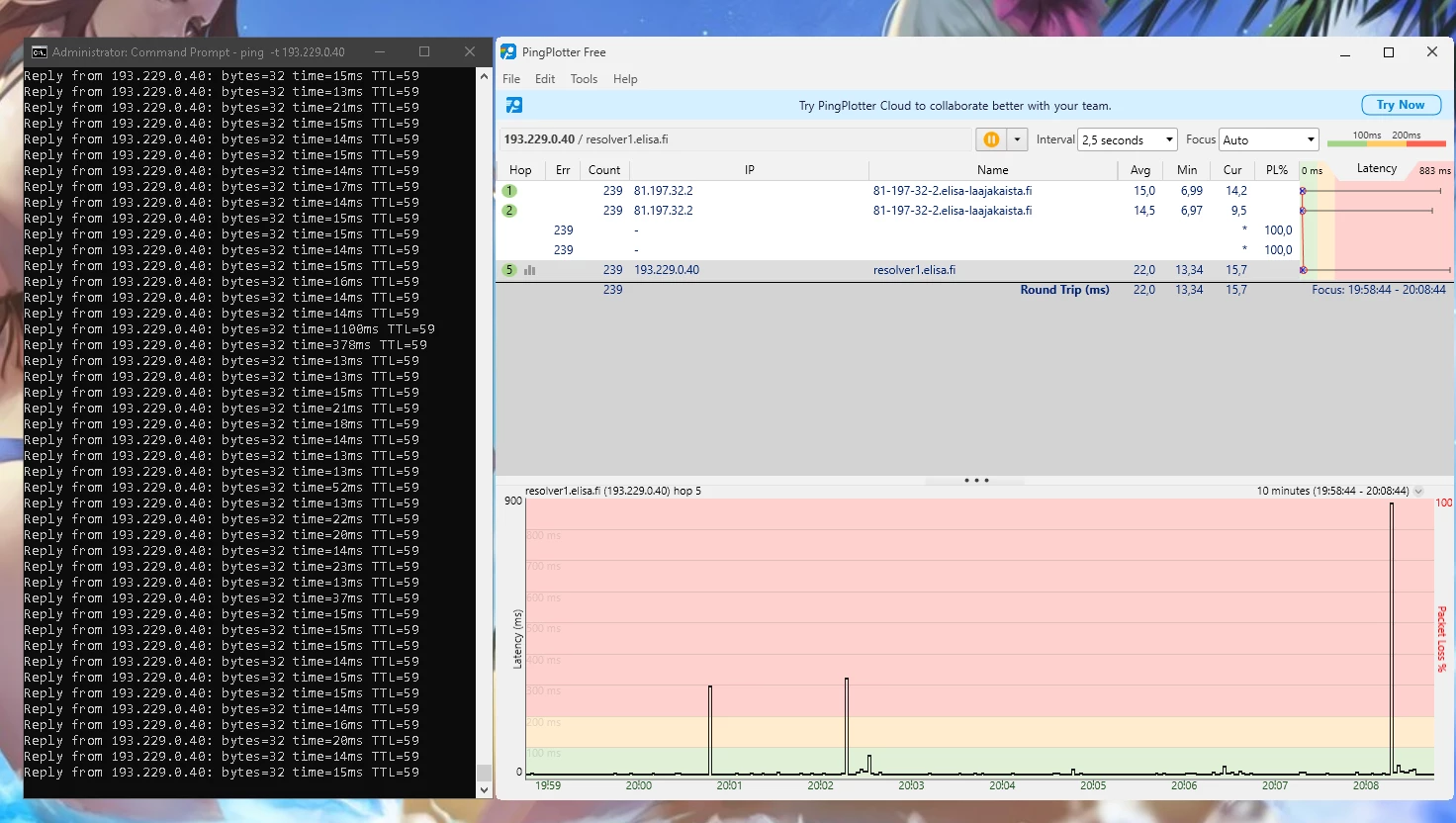This screenshot has width=1456, height=823.
Task: Open the Tools menu in PingPlotter
Action: tap(584, 79)
